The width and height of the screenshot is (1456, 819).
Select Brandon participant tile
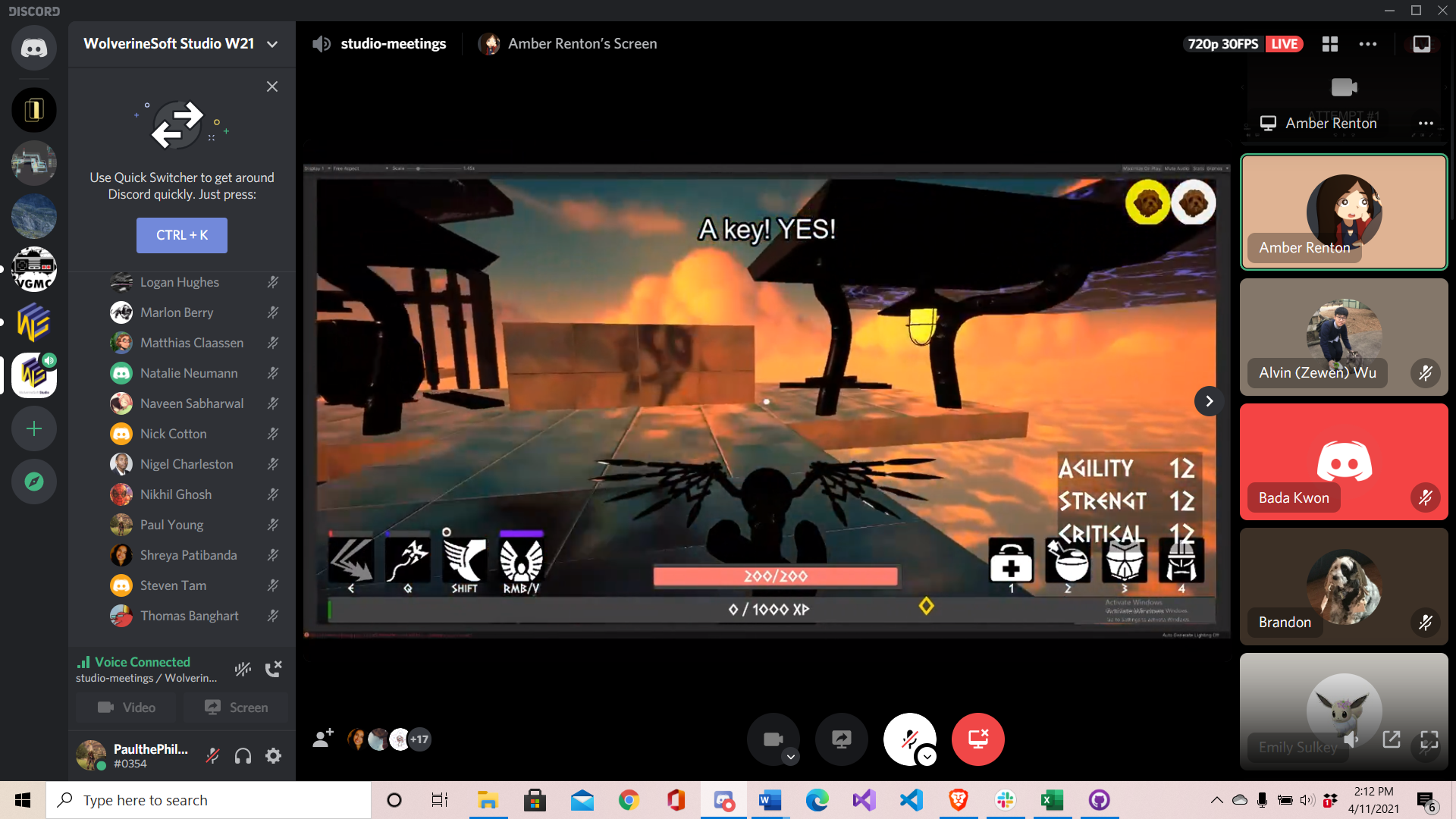click(x=1344, y=587)
